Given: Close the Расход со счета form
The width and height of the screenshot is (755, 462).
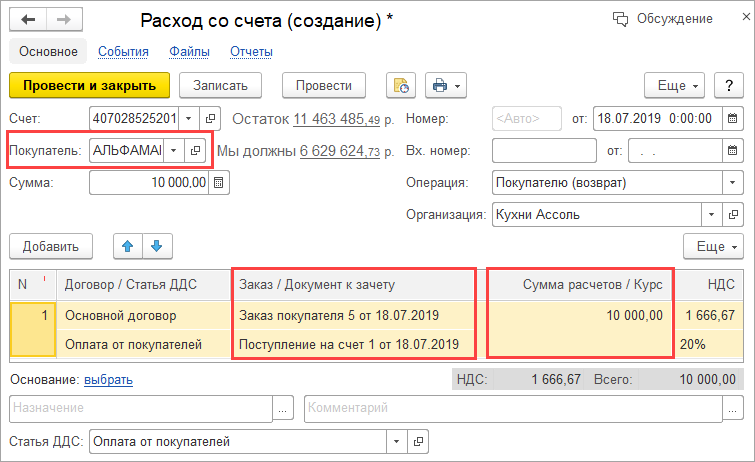Looking at the screenshot, I should pos(746,17).
